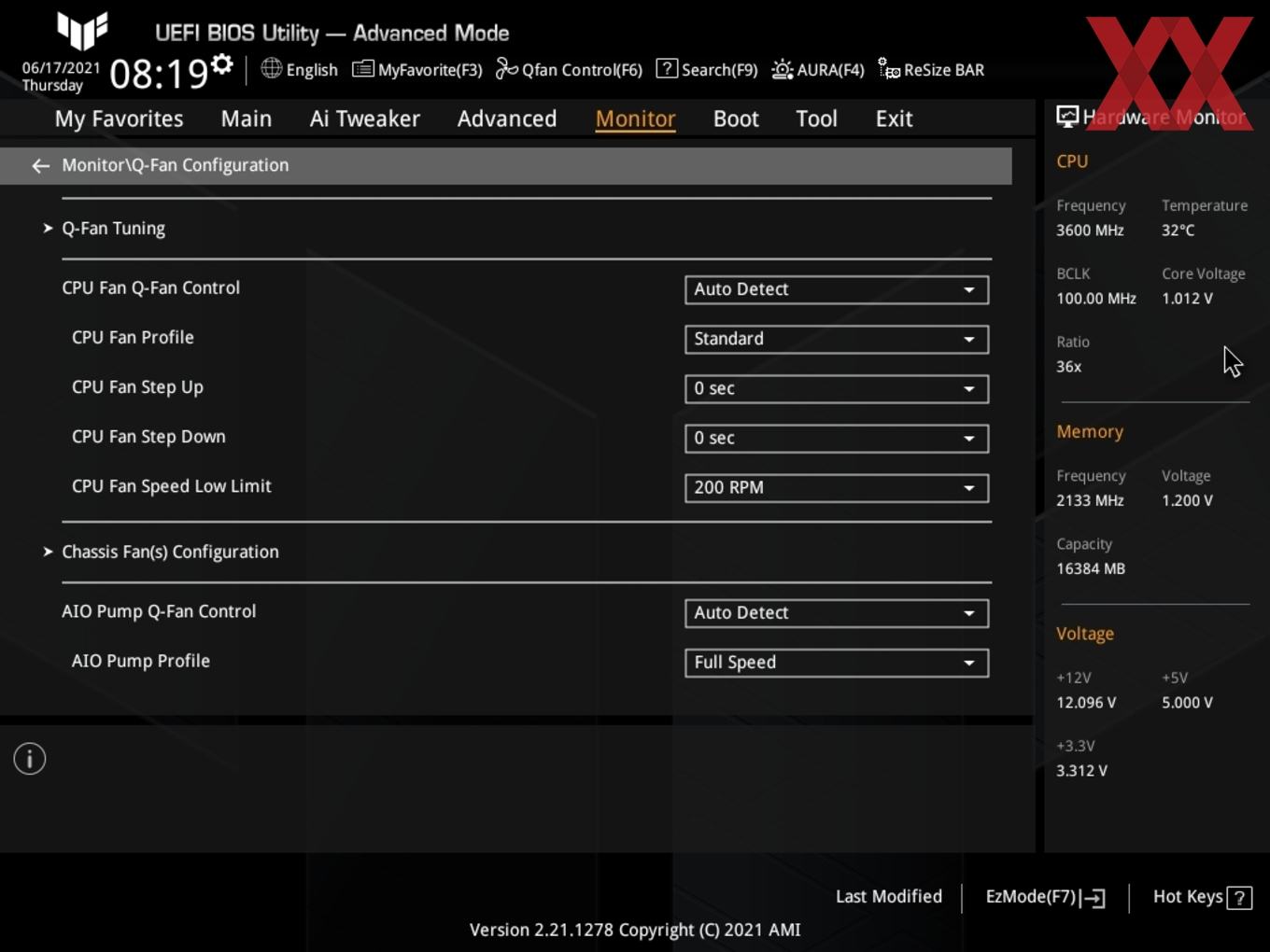The width and height of the screenshot is (1270, 952).
Task: Open the CPU Fan Q-Fan Control dropdown
Action: point(837,289)
